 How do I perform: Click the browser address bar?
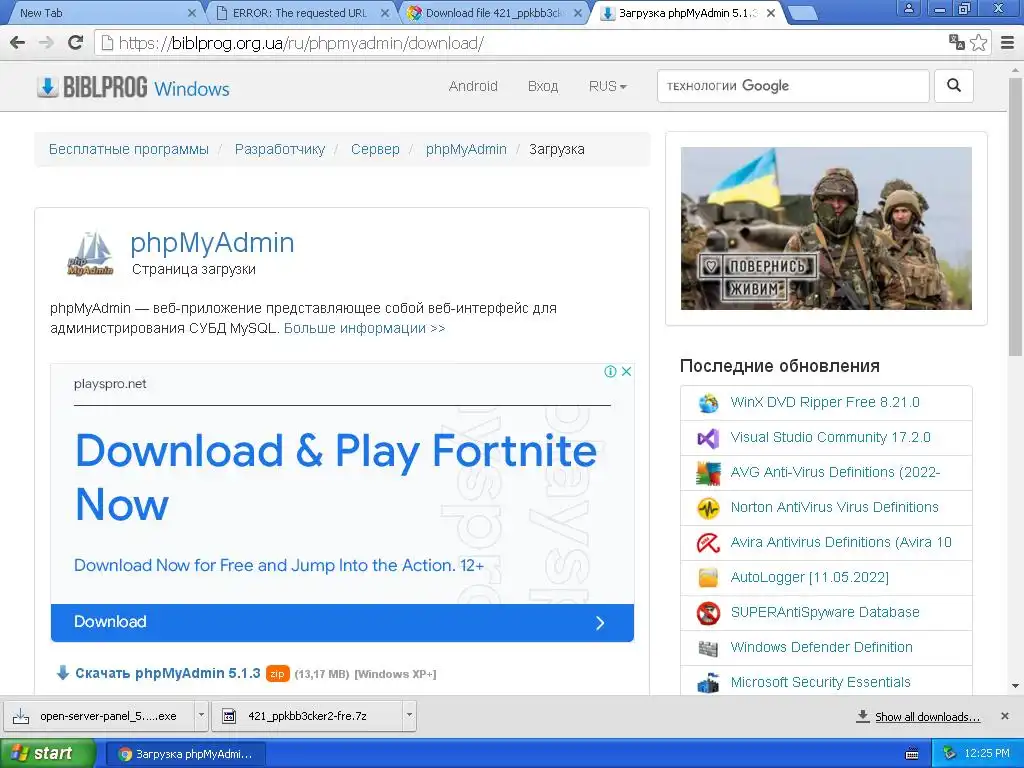click(522, 43)
